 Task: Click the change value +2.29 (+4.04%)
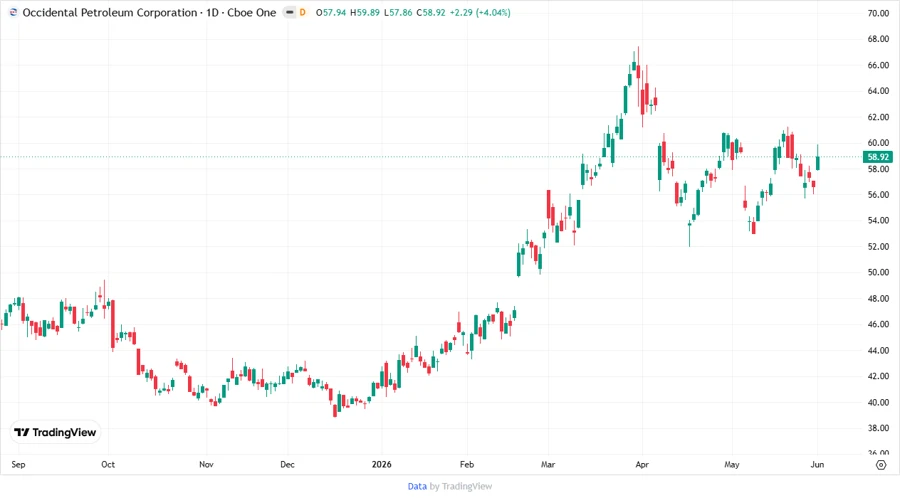(480, 12)
